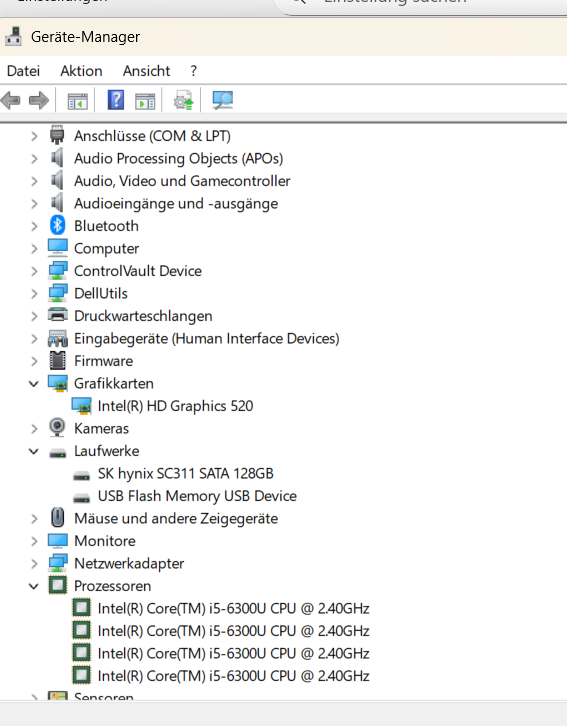Click the Kameras webcam icon
The height and width of the screenshot is (726, 567).
[57, 428]
